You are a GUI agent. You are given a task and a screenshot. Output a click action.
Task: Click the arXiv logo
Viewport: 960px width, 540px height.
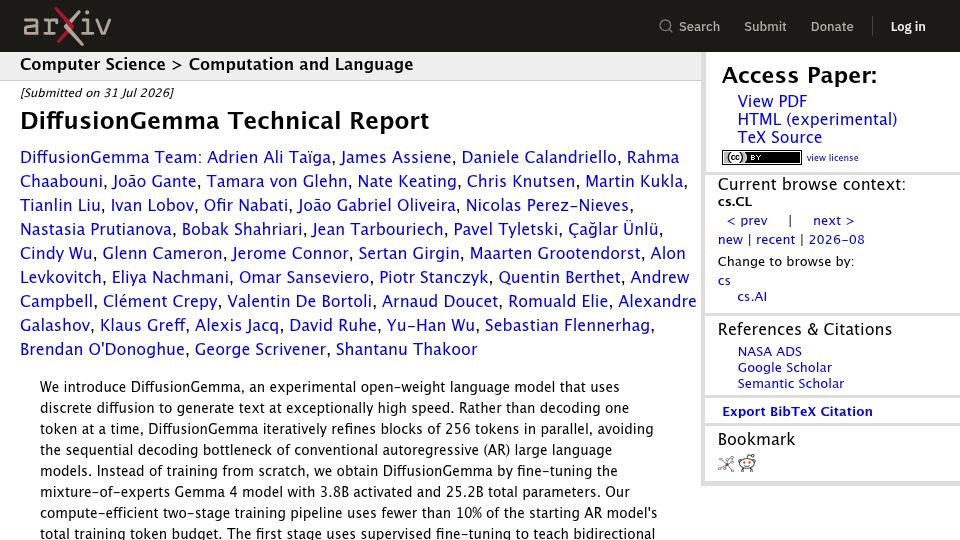(x=67, y=26)
